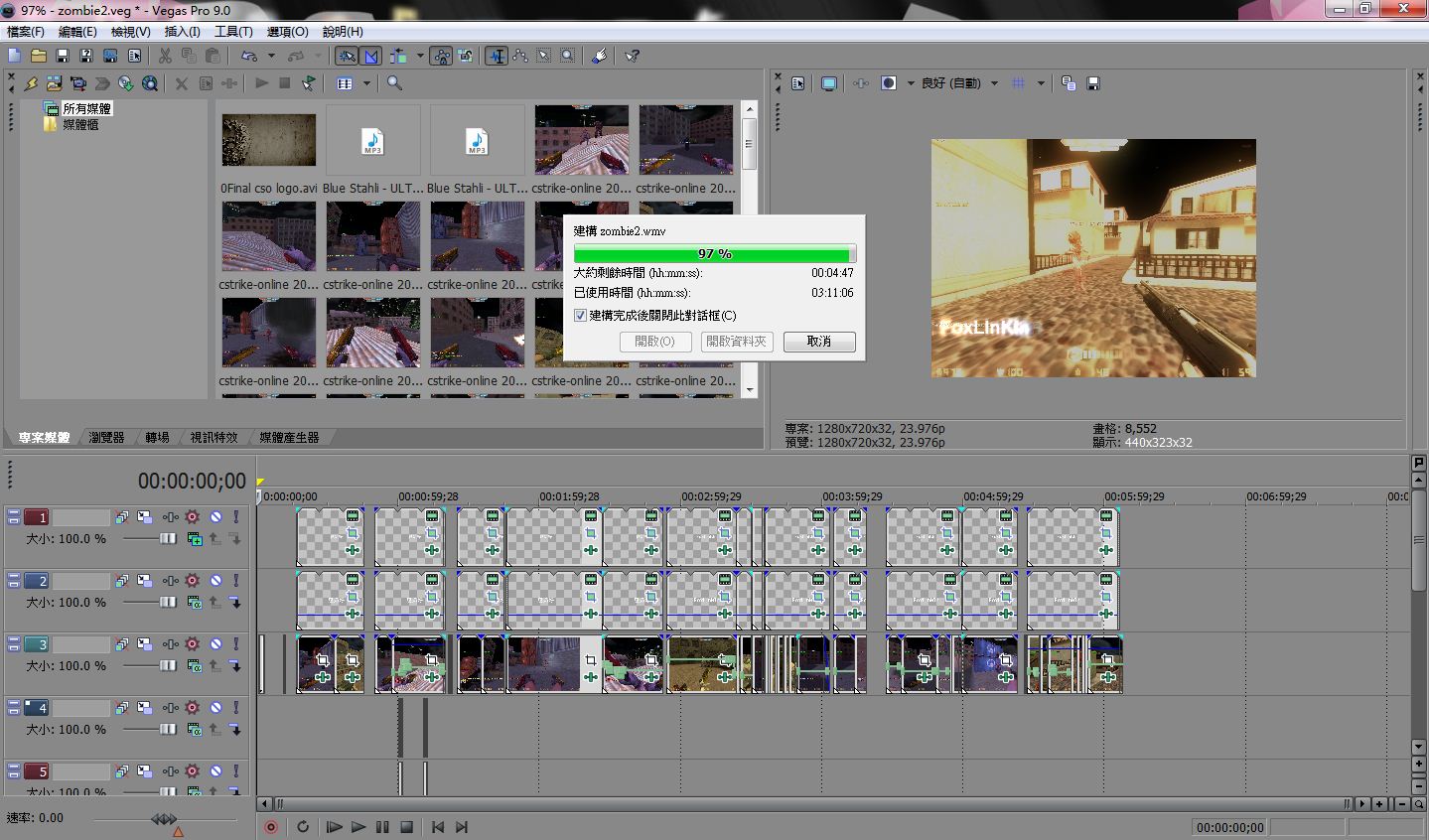Screen dimensions: 1429x840
Task: Click the Preview on External Monitor icon
Action: click(x=829, y=83)
